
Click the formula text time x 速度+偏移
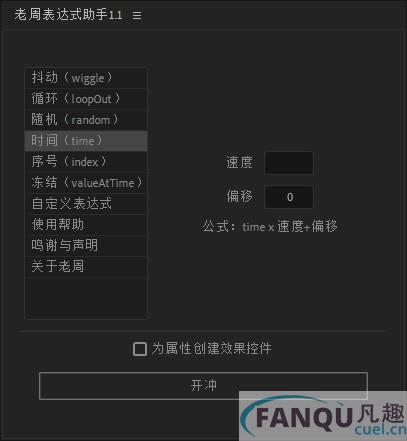coord(290,227)
